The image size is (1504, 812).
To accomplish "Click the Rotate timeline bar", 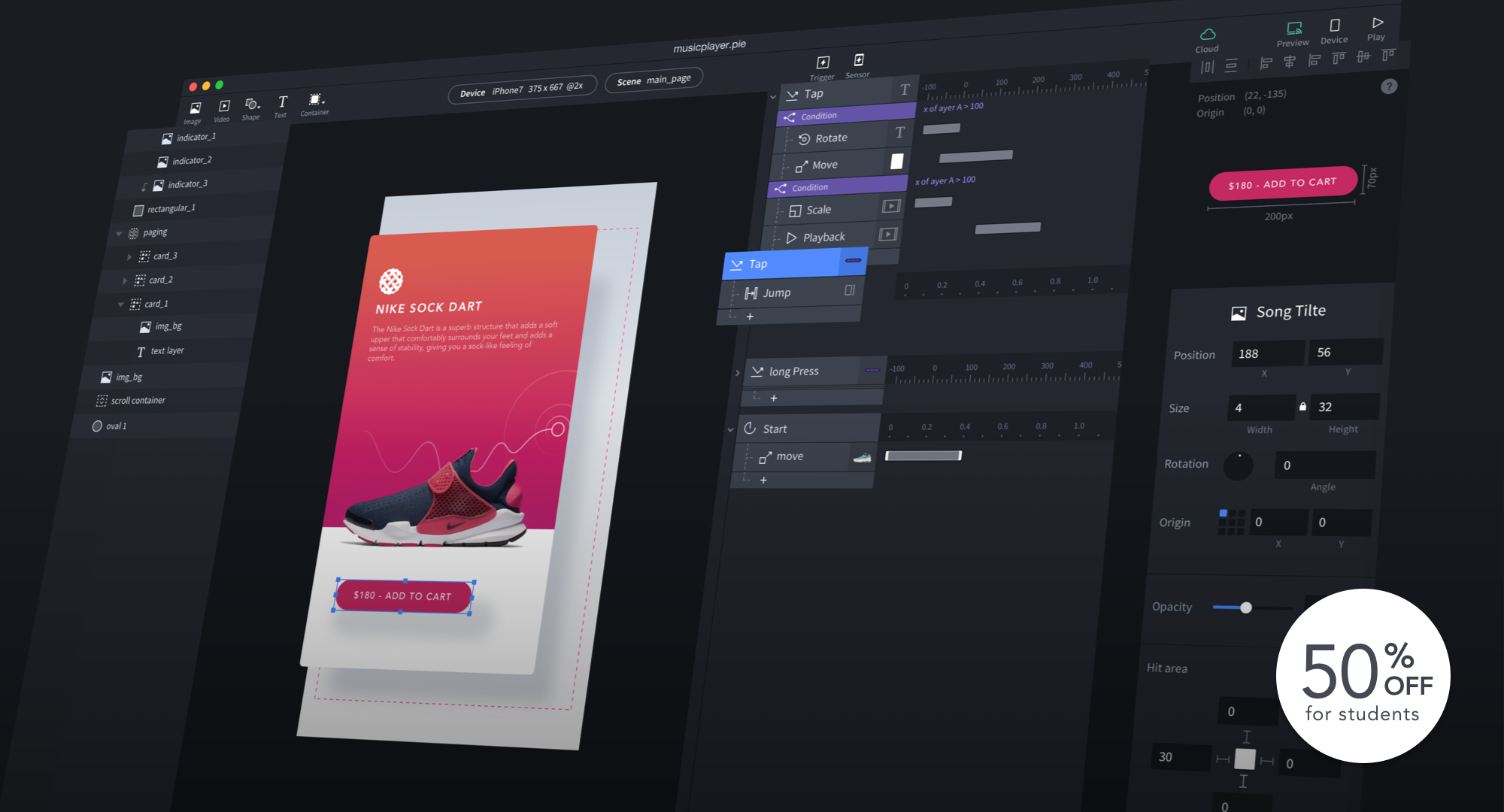I will point(942,129).
